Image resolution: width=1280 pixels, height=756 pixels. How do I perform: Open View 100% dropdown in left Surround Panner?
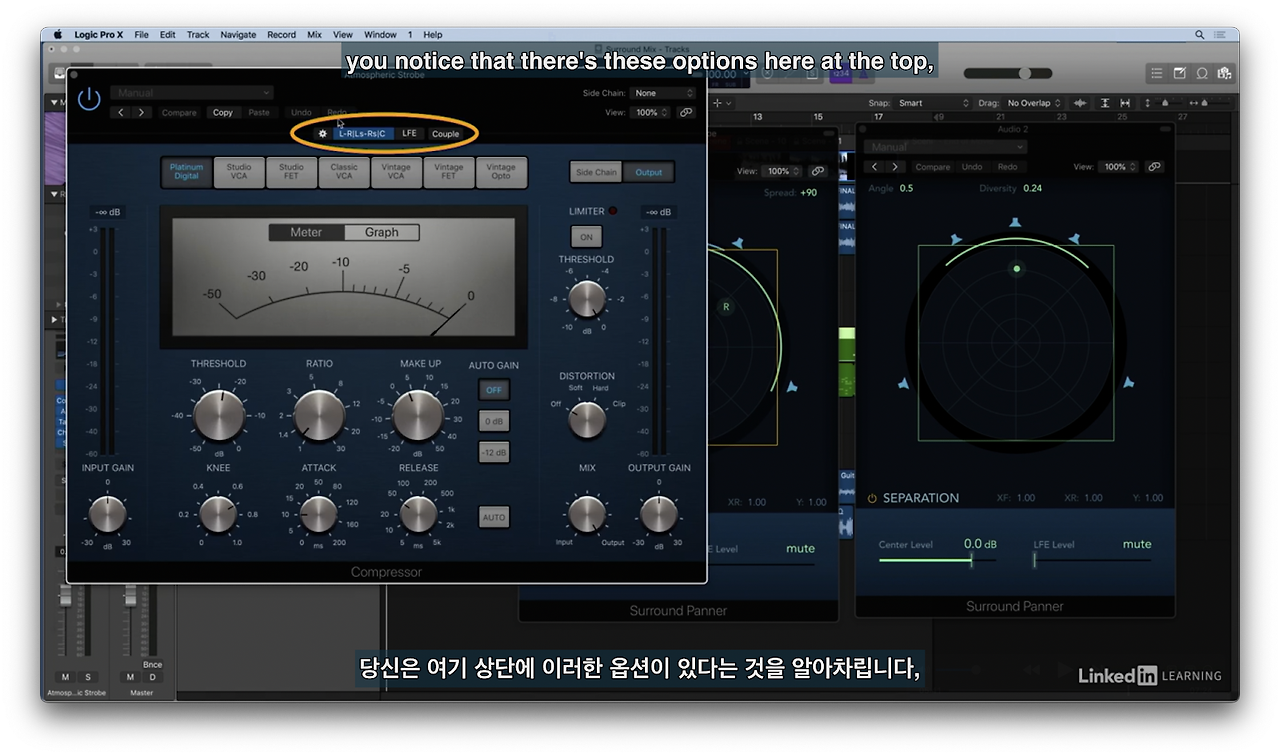tap(783, 171)
